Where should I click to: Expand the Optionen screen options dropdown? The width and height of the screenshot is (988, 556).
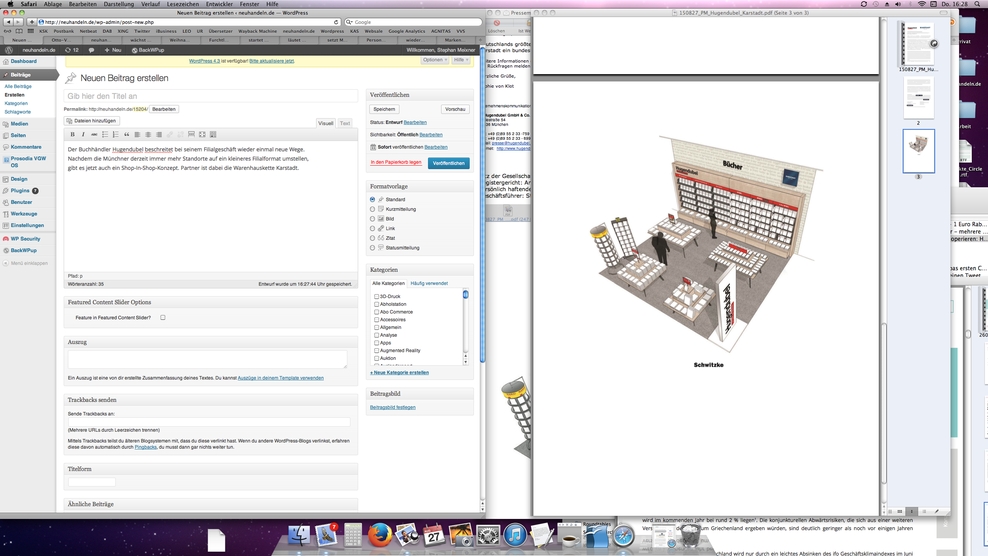click(435, 60)
